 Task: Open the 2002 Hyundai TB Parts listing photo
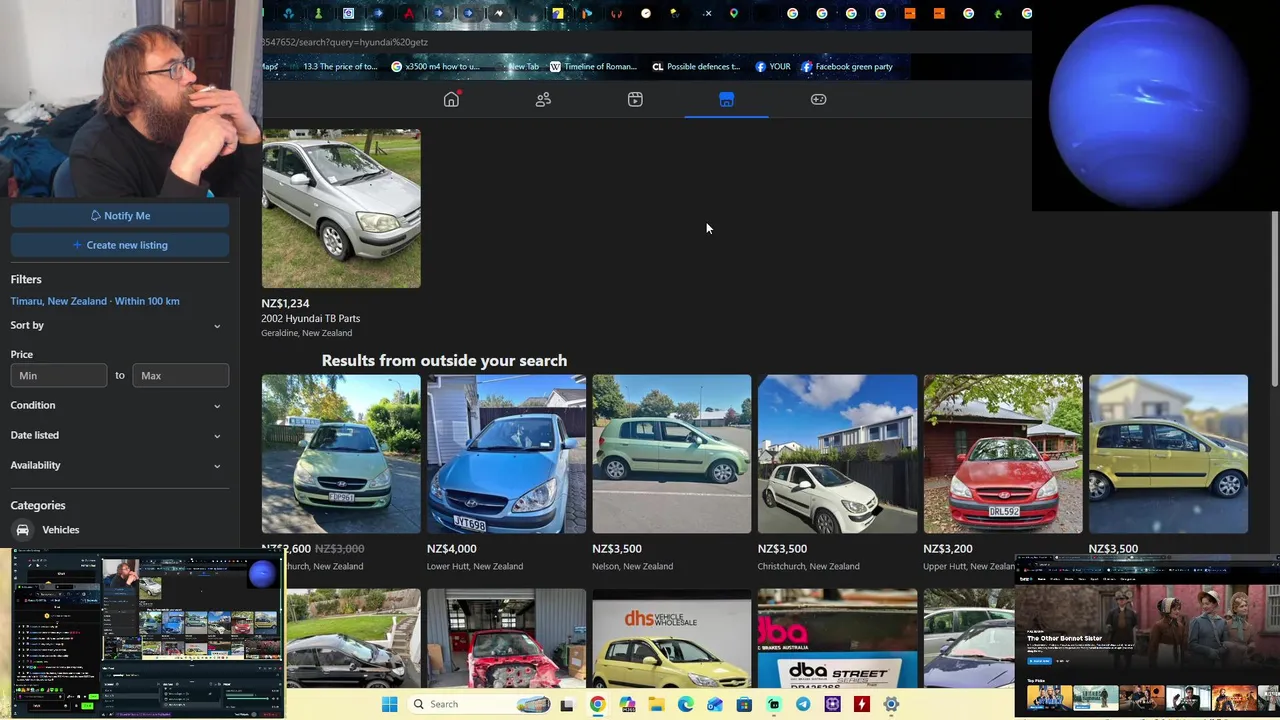[341, 208]
